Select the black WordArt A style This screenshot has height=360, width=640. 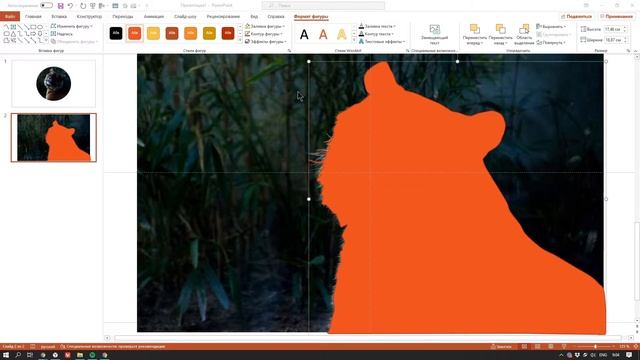coord(304,34)
